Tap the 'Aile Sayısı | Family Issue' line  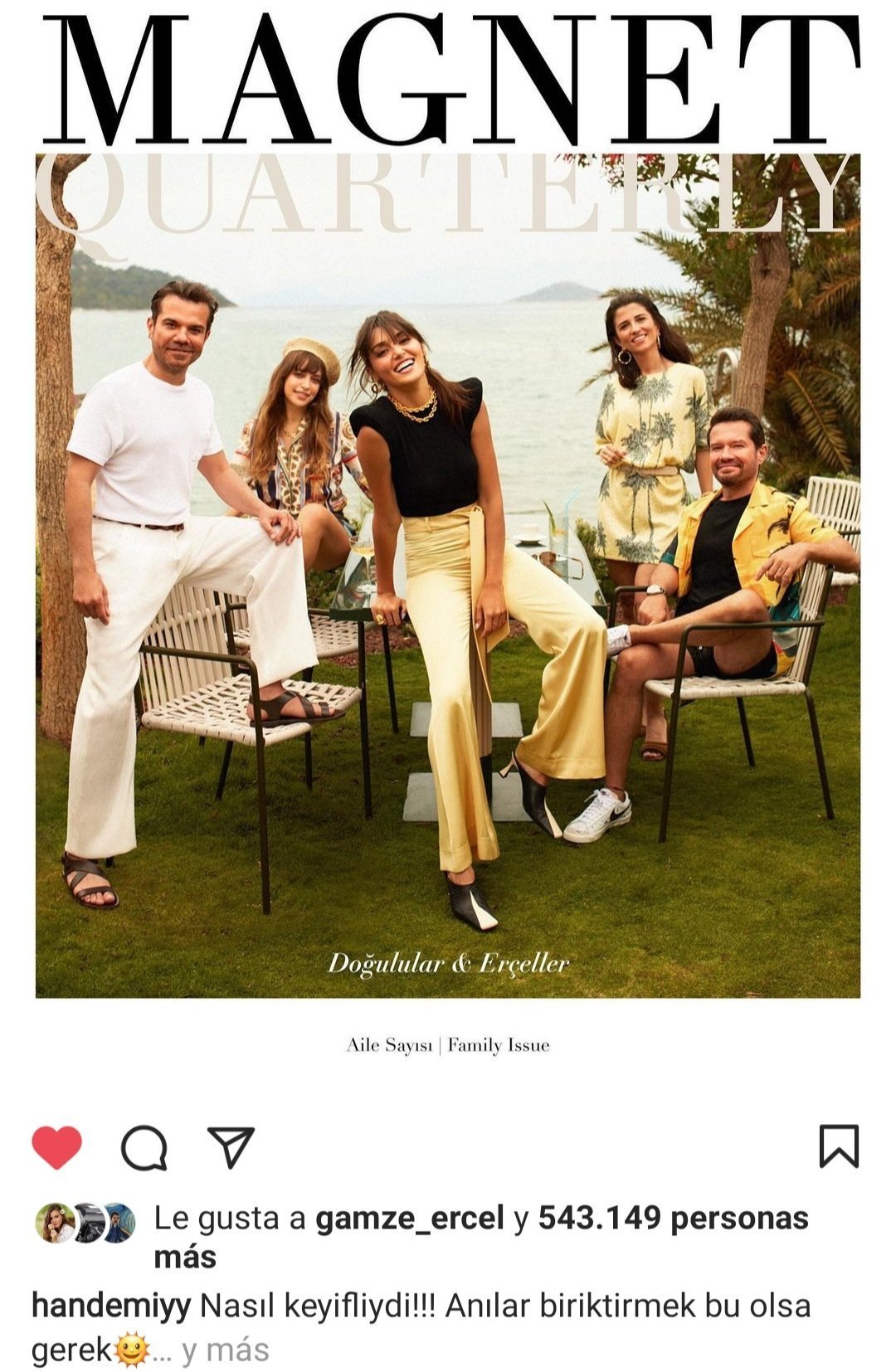click(448, 1045)
